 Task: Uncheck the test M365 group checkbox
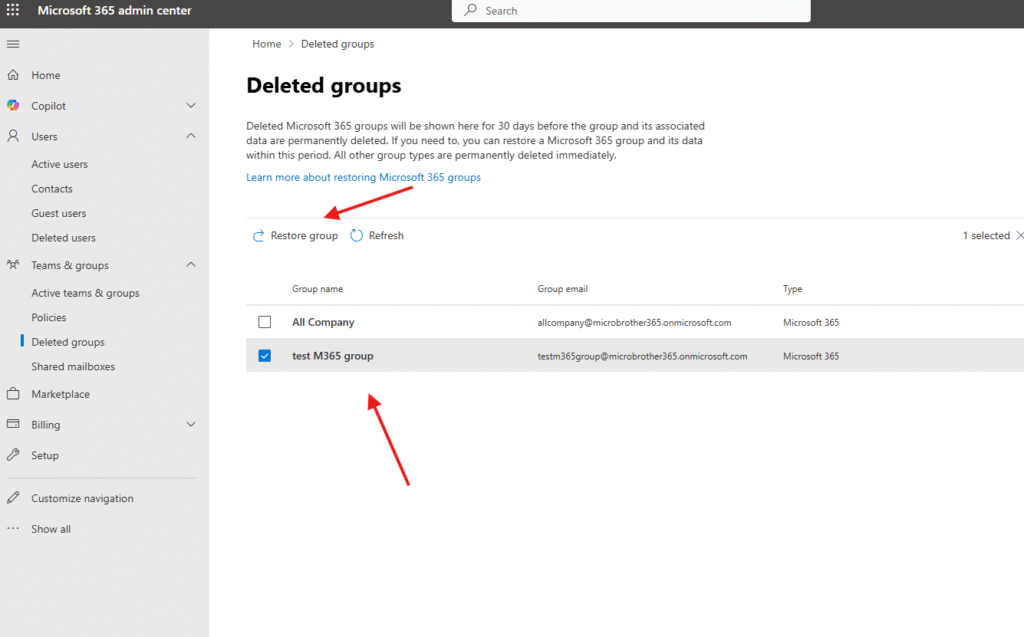pyautogui.click(x=265, y=355)
